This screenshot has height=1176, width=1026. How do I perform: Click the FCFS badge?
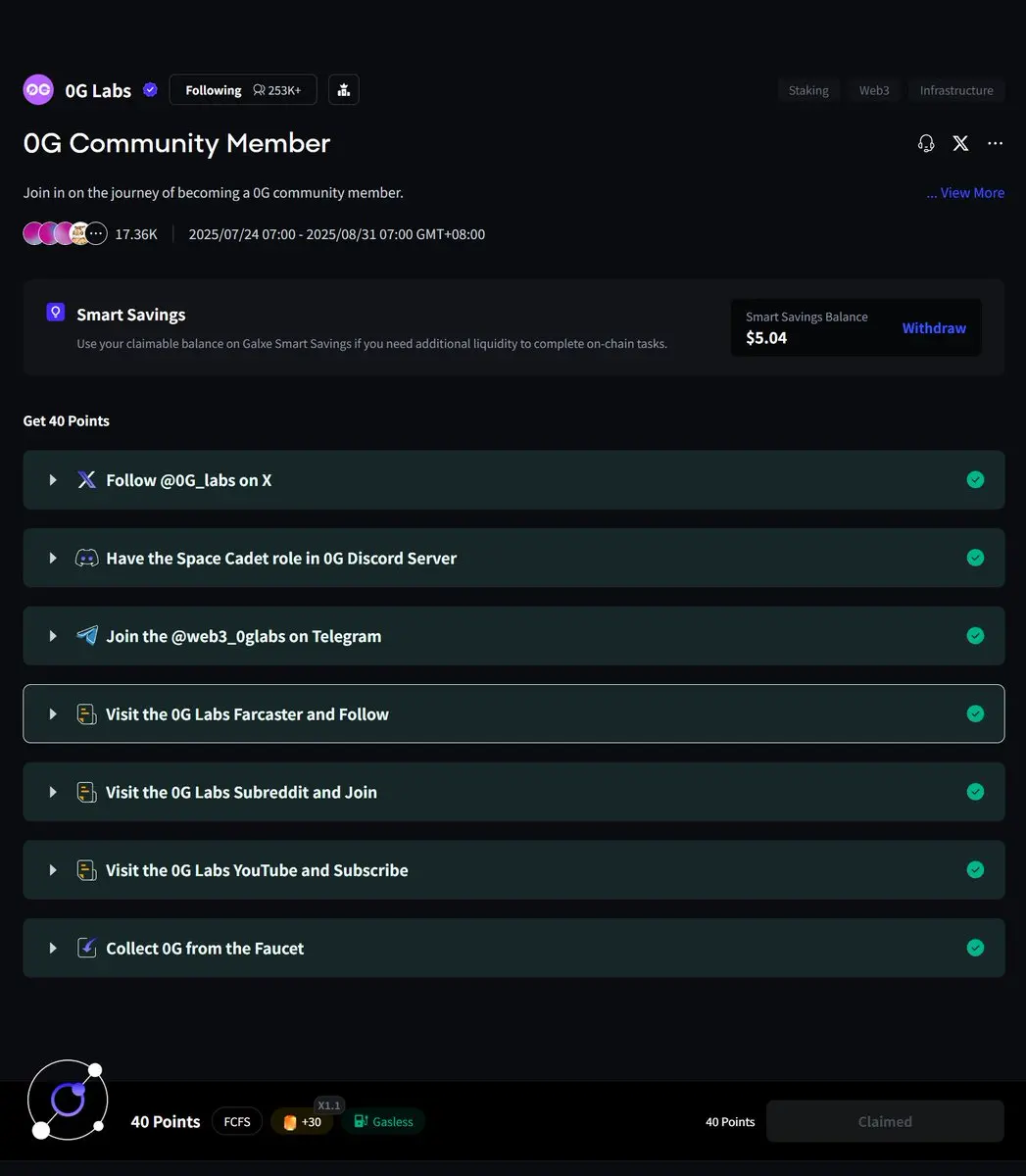click(237, 1121)
